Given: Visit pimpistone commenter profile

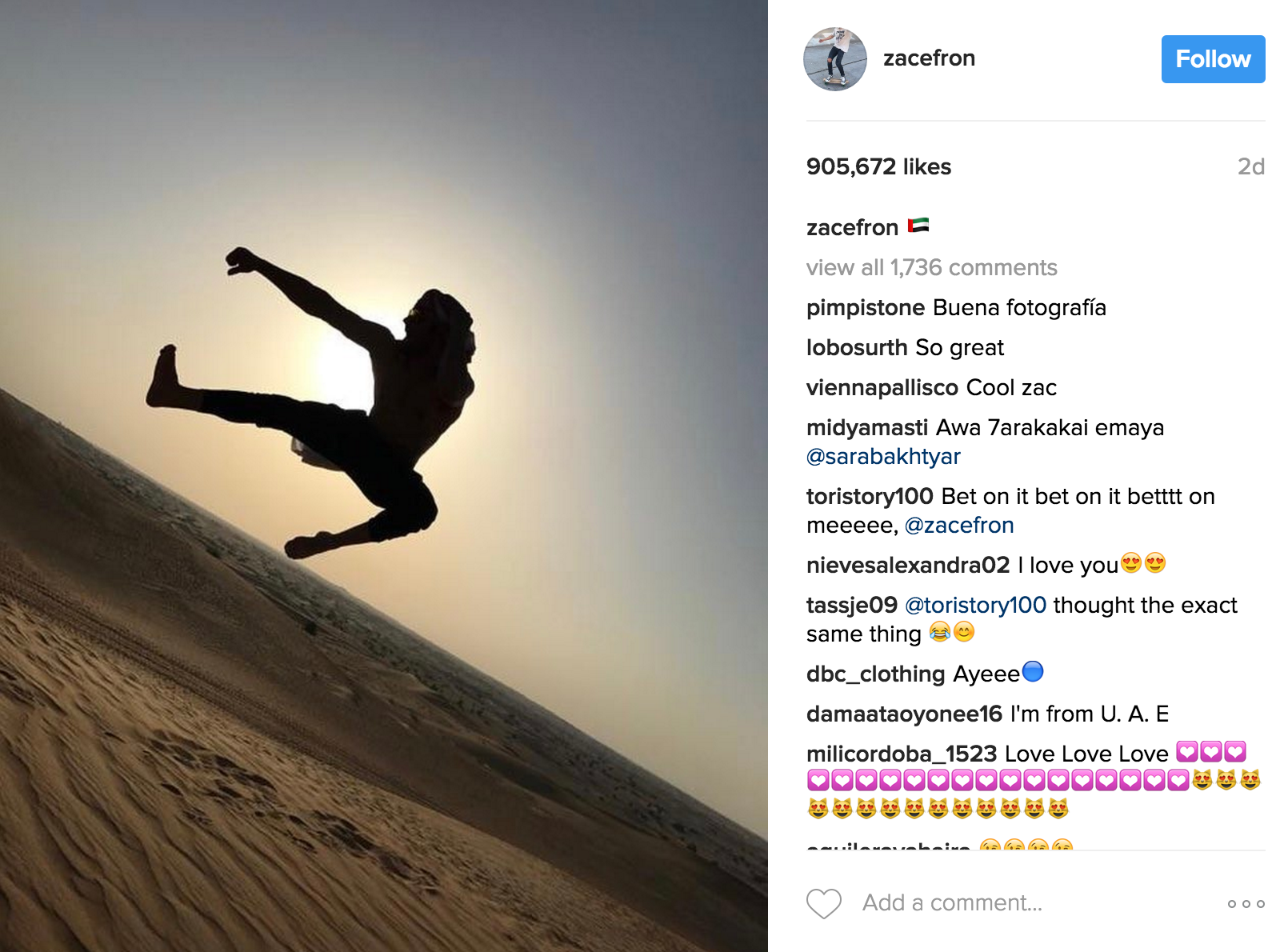Looking at the screenshot, I should click(866, 307).
